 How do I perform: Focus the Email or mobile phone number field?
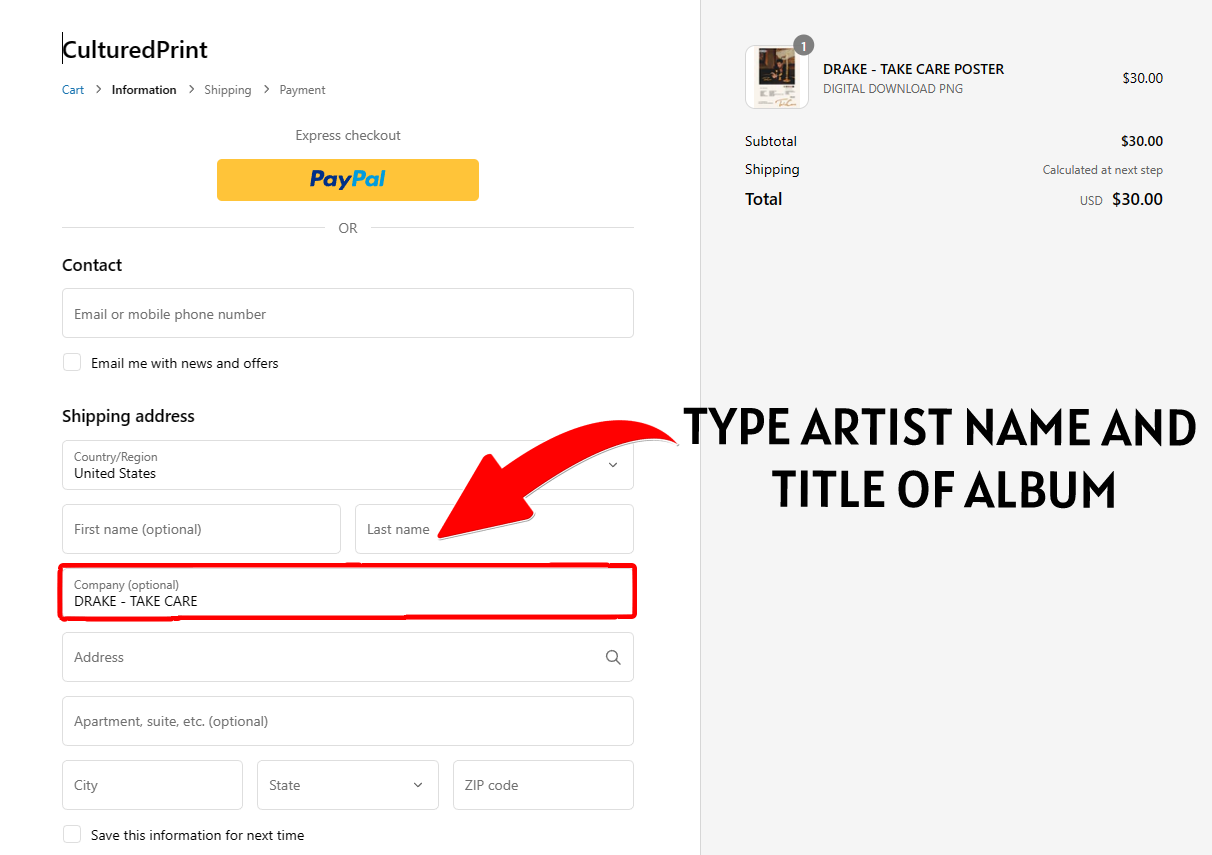tap(347, 314)
